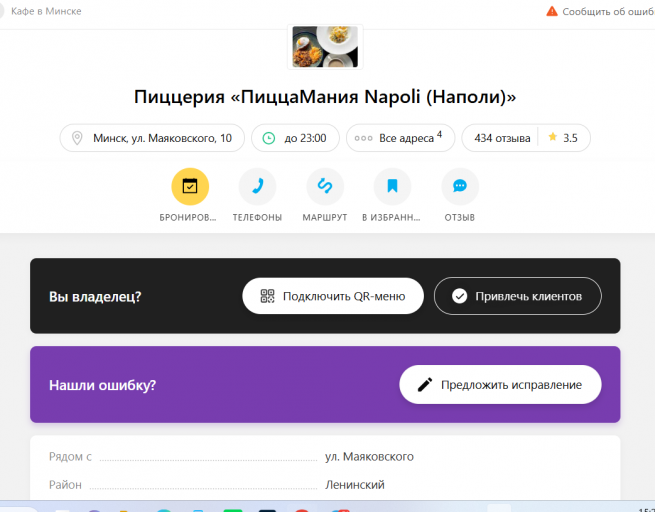This screenshot has height=512, width=655.
Task: Click the yellow booking calendar icon
Action: pos(190,186)
